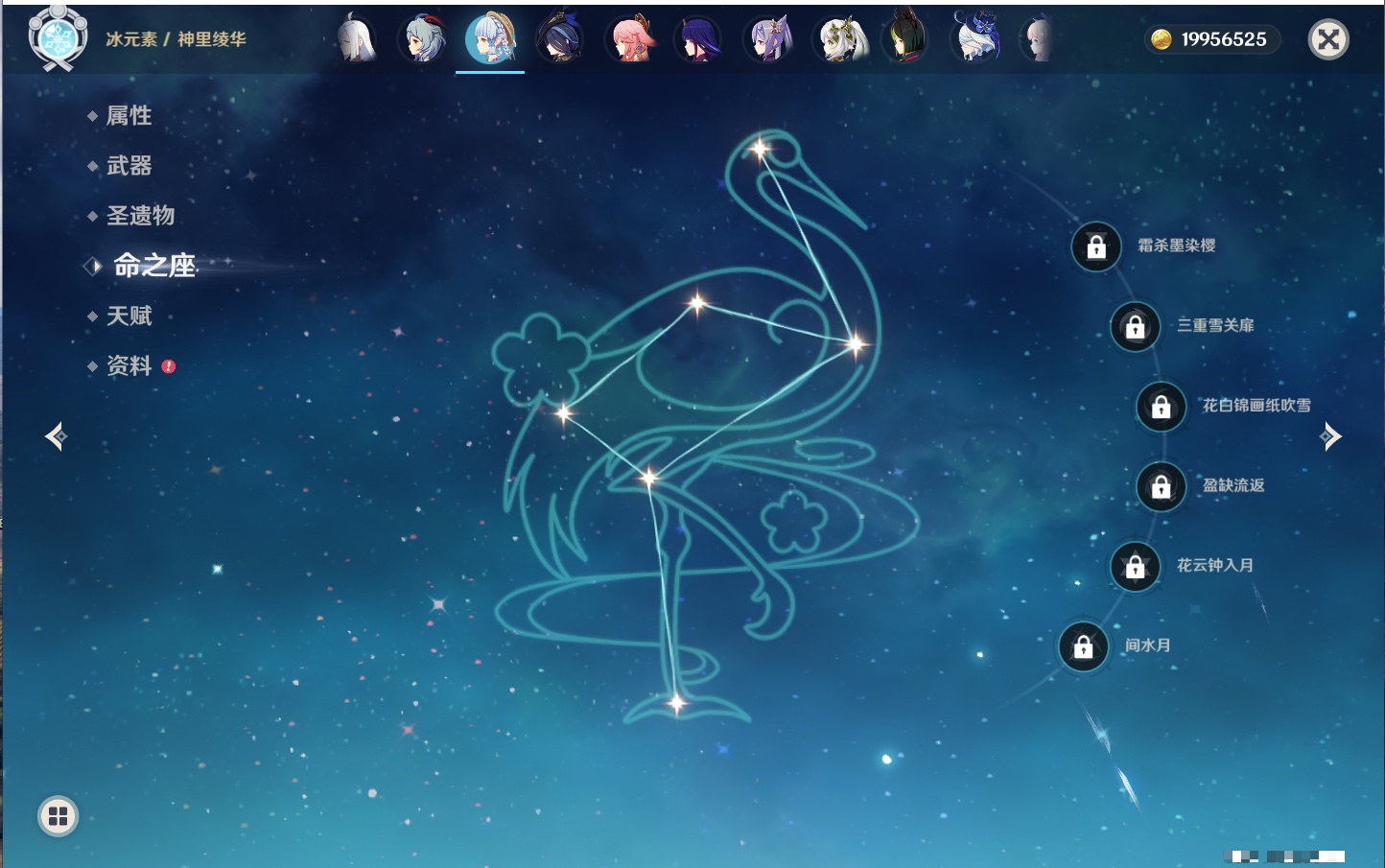Open the 圣遗物 artifacts tab
The width and height of the screenshot is (1385, 868).
coord(141,216)
